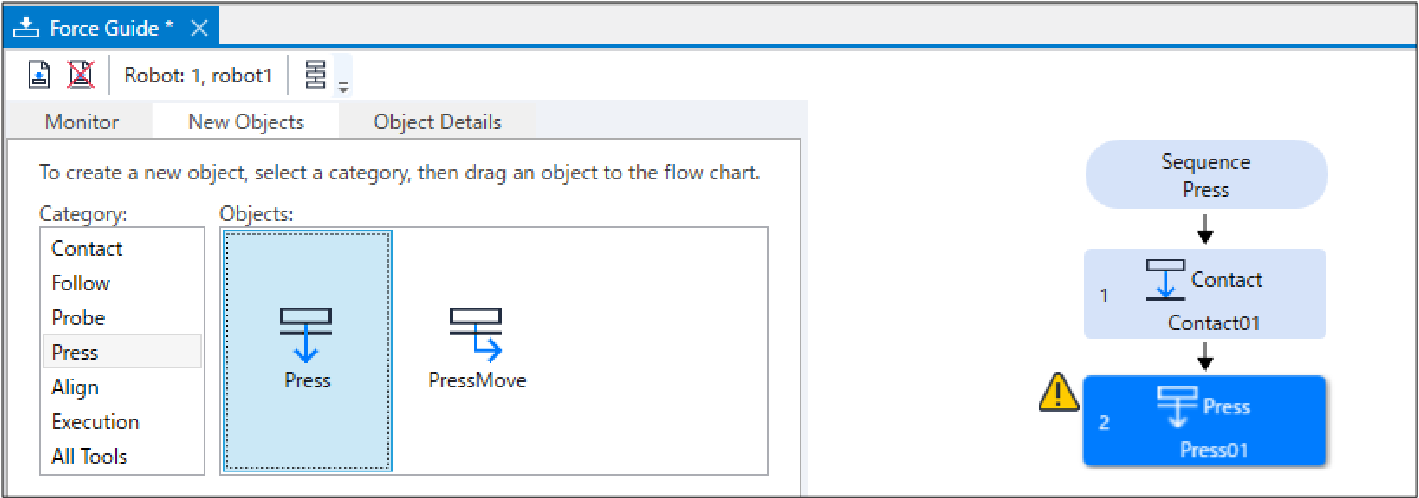Choose the Contact category
Screen dimensions: 1419x498
87,249
